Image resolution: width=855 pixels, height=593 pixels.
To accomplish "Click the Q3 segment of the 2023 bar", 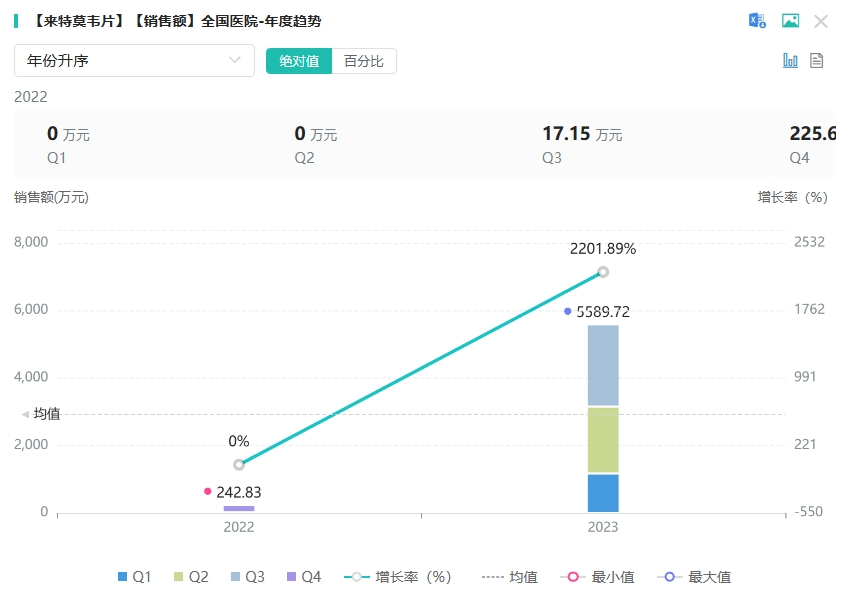I will [x=603, y=365].
